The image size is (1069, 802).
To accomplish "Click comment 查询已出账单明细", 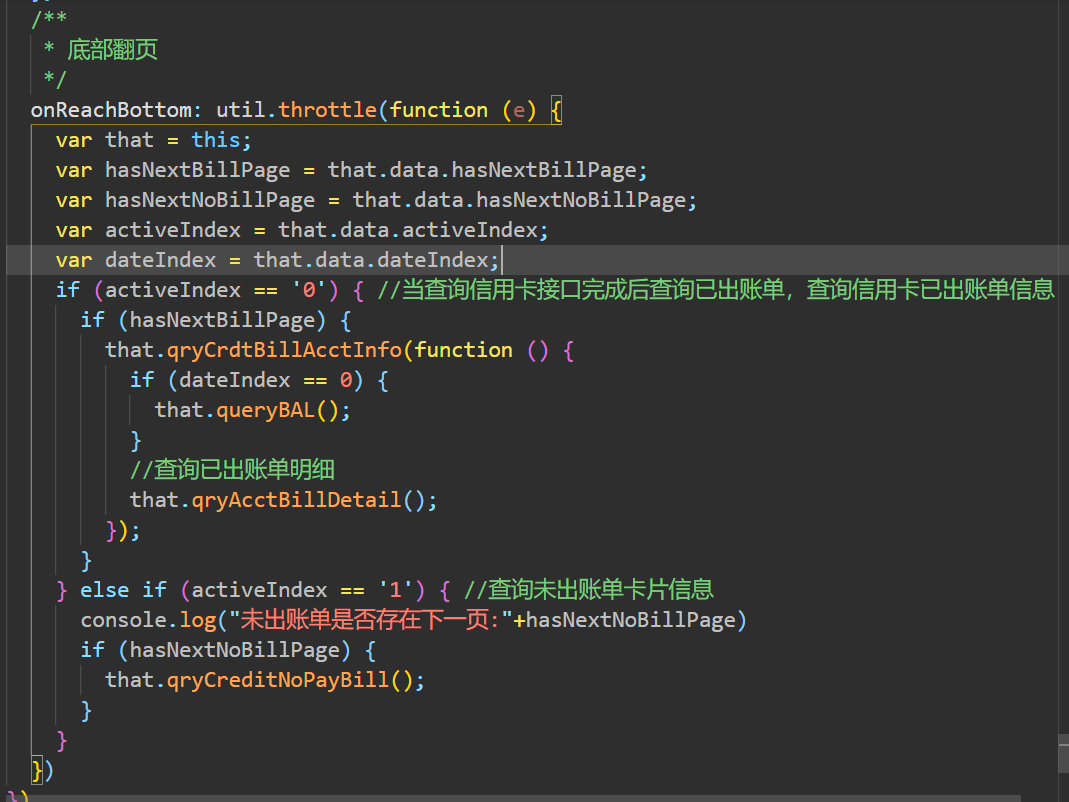I will coord(232,470).
